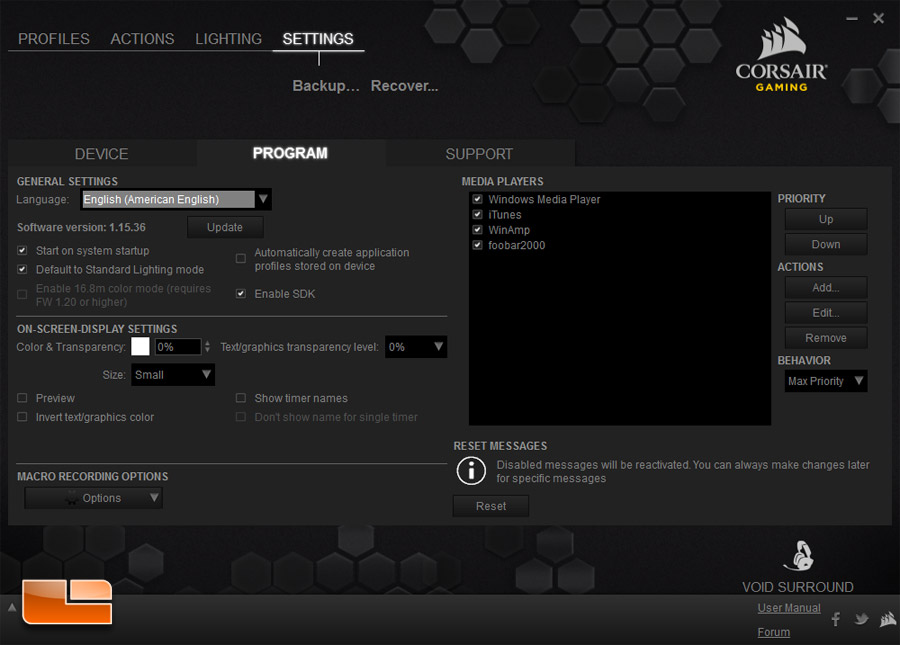Click the Corsair Gaming logo
Viewport: 900px width, 645px height.
coord(781,55)
